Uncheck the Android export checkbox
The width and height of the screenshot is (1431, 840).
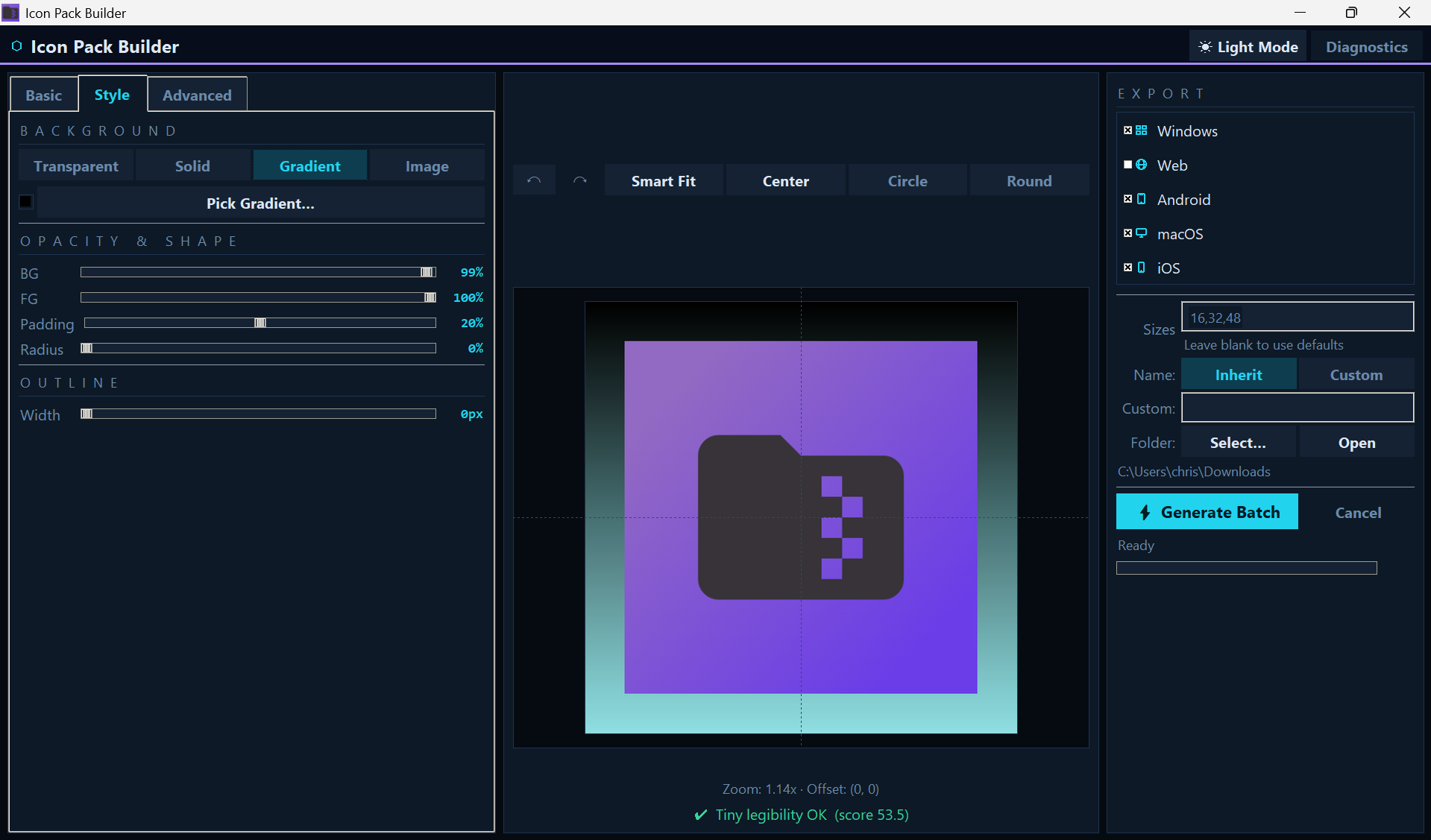(x=1127, y=199)
